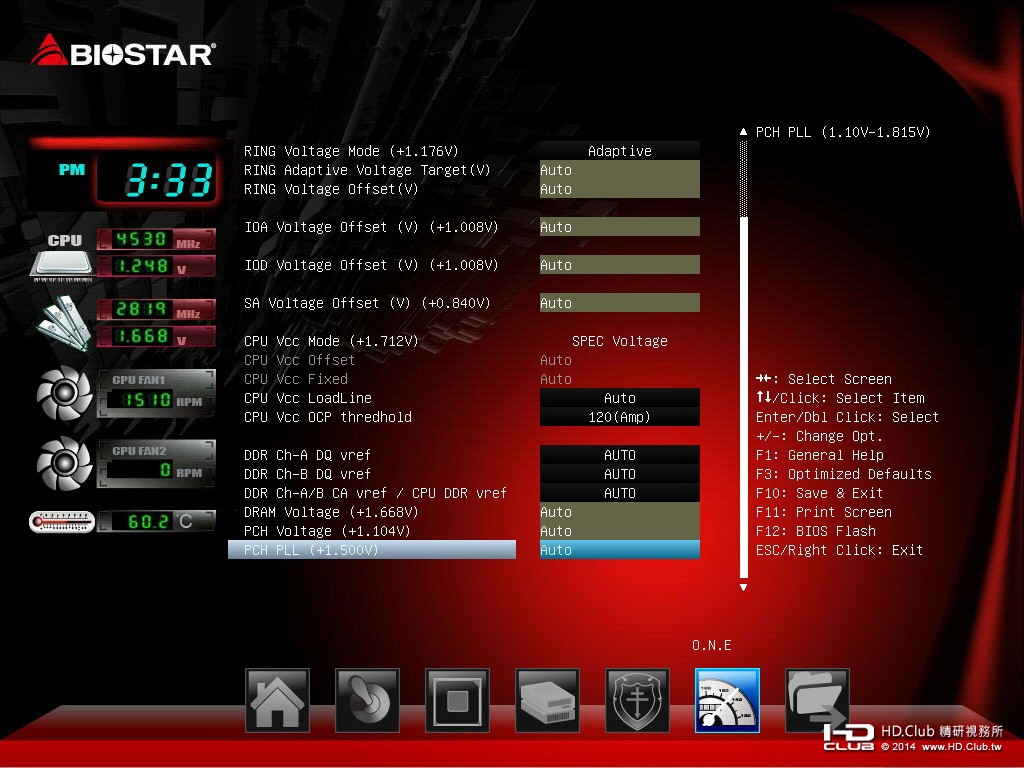Open CPU Vcc OCP thredhold 120(Amp) dropdown
The image size is (1024, 768).
(620, 417)
